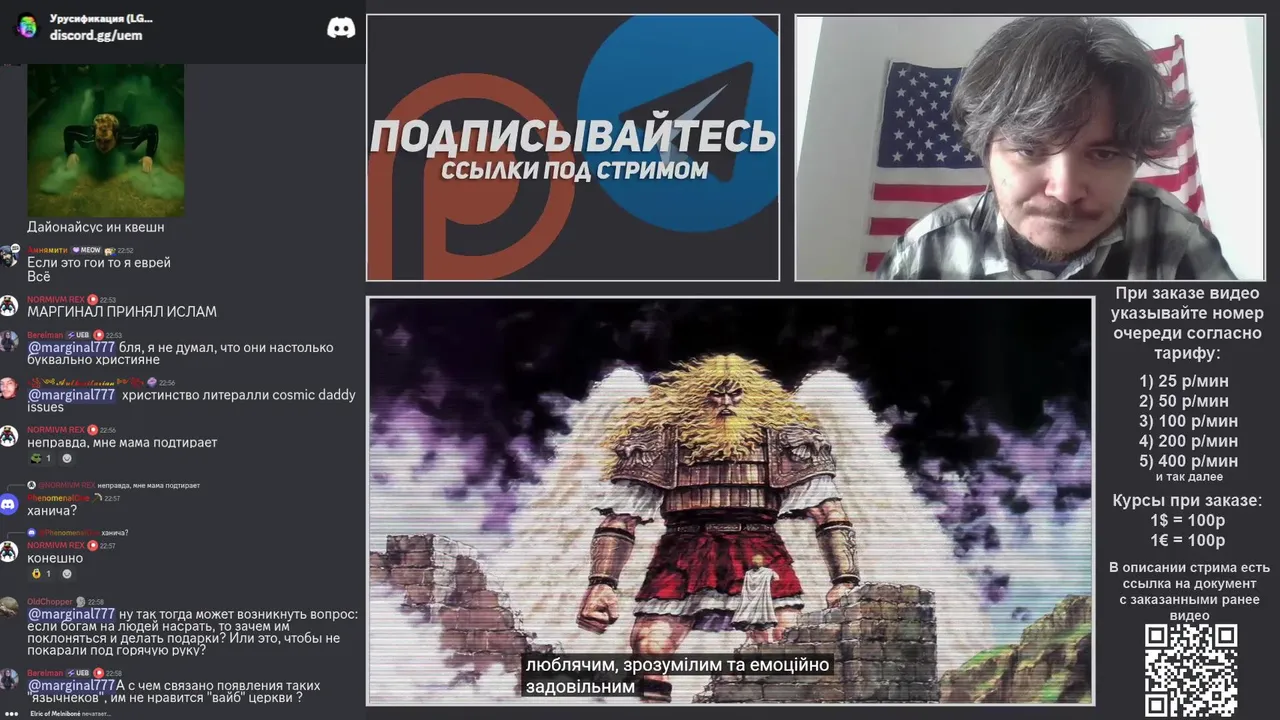The height and width of the screenshot is (720, 1280).
Task: Click add-reaction smiley under конешно
Action: (67, 574)
